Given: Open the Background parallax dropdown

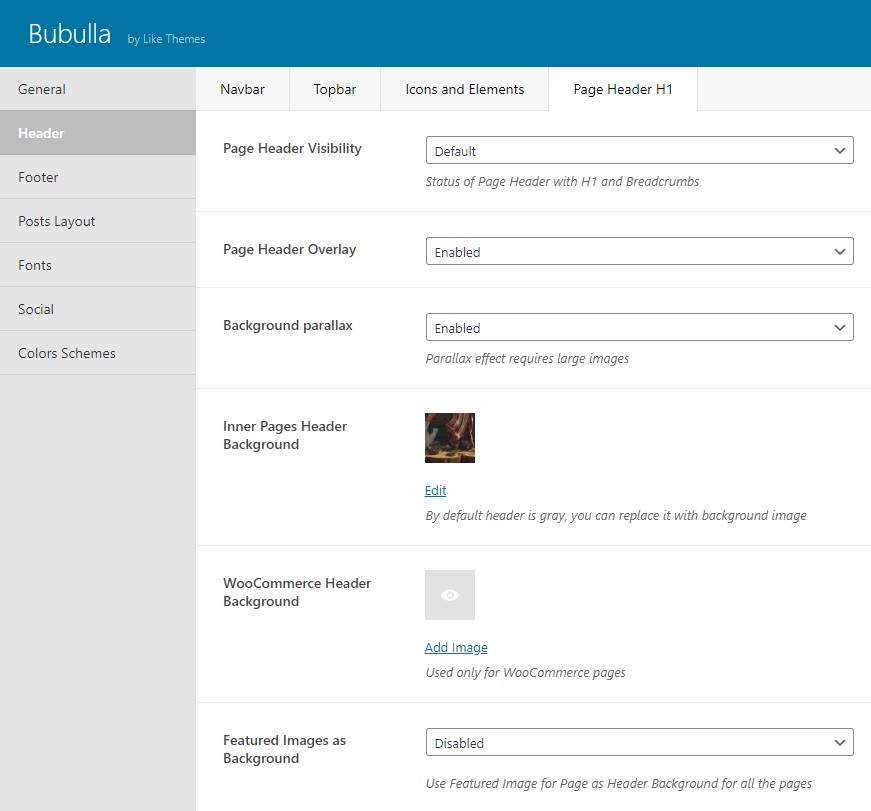Looking at the screenshot, I should pos(639,327).
